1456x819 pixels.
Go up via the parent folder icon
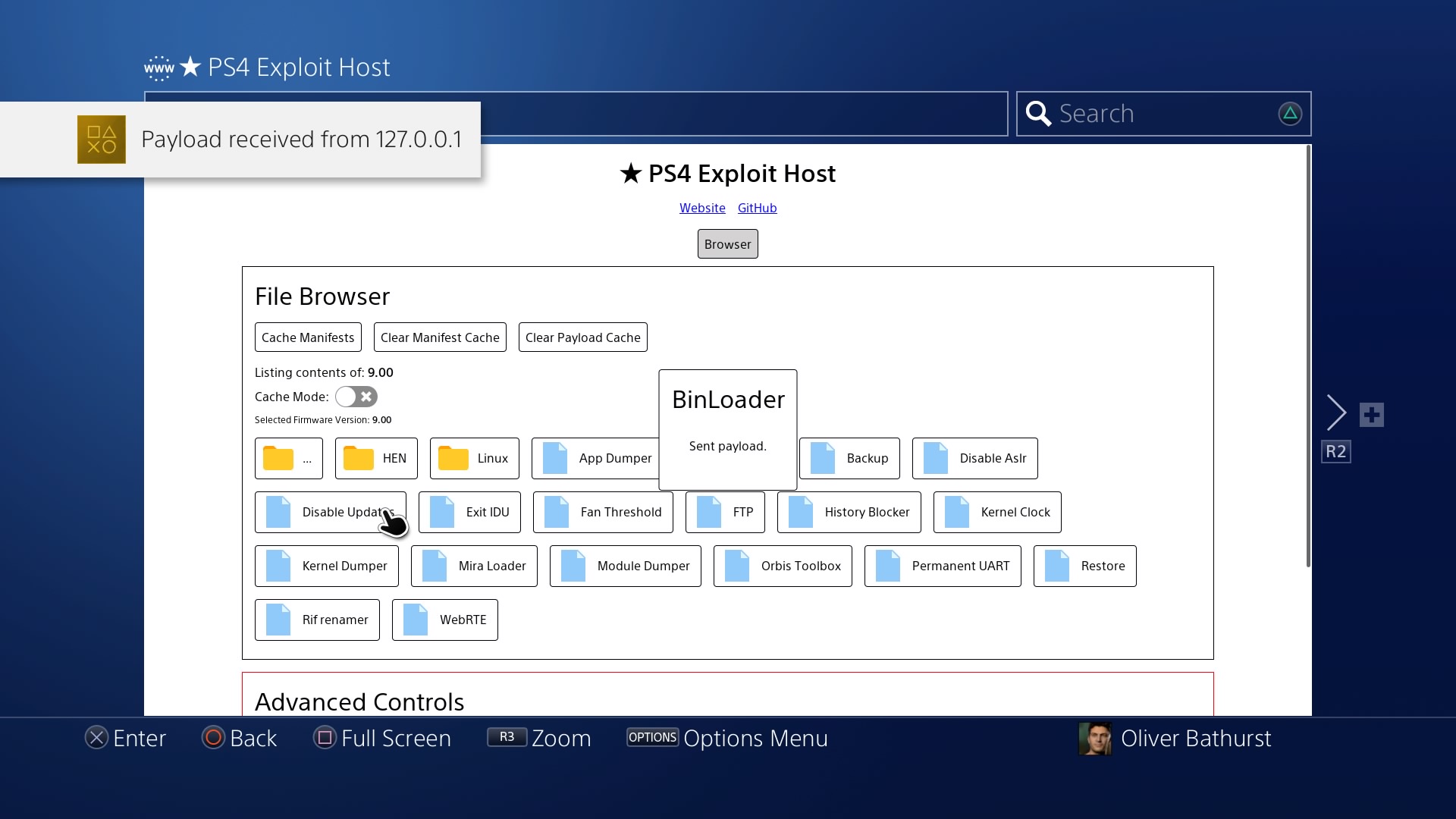(x=288, y=458)
